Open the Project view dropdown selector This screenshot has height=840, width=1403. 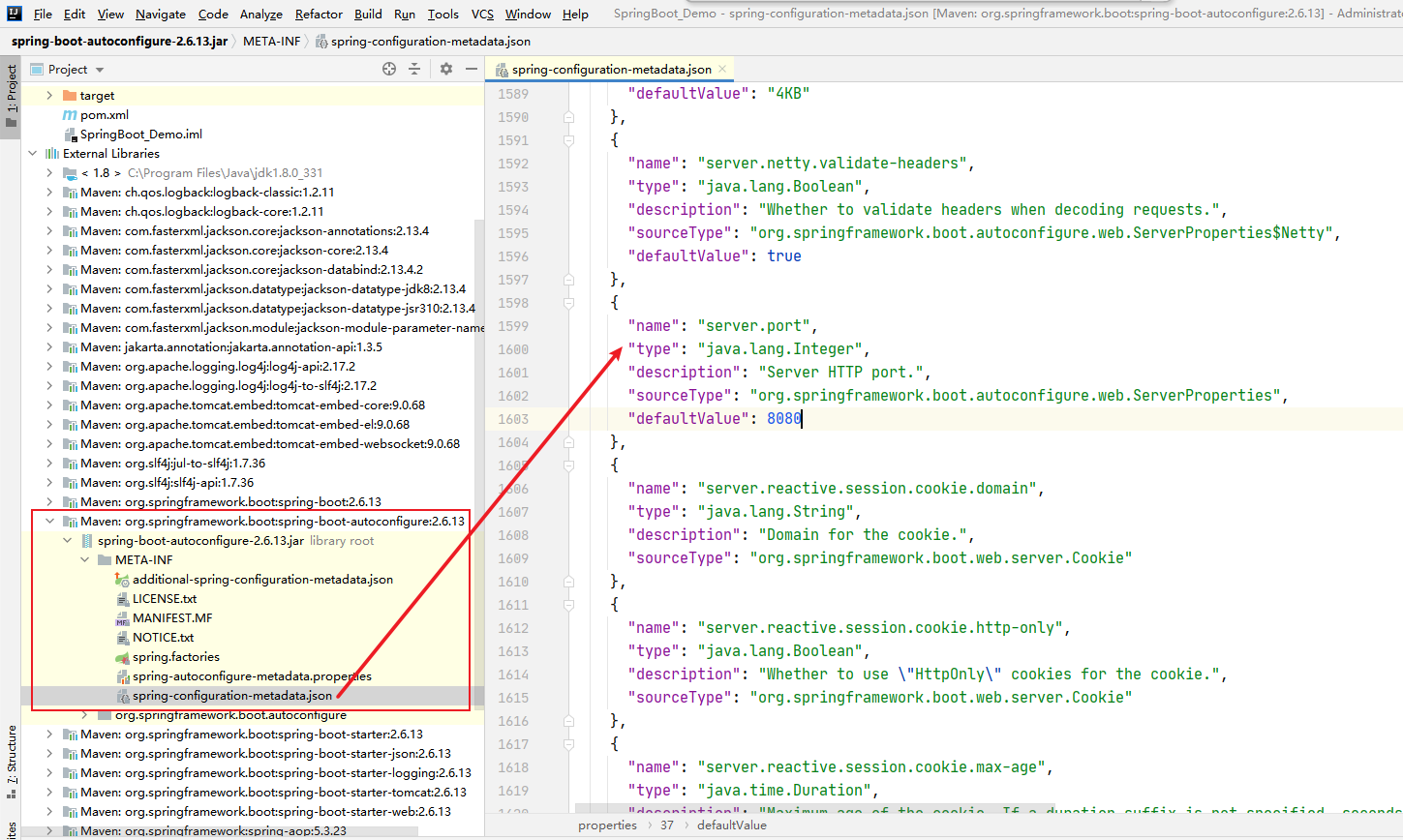67,69
